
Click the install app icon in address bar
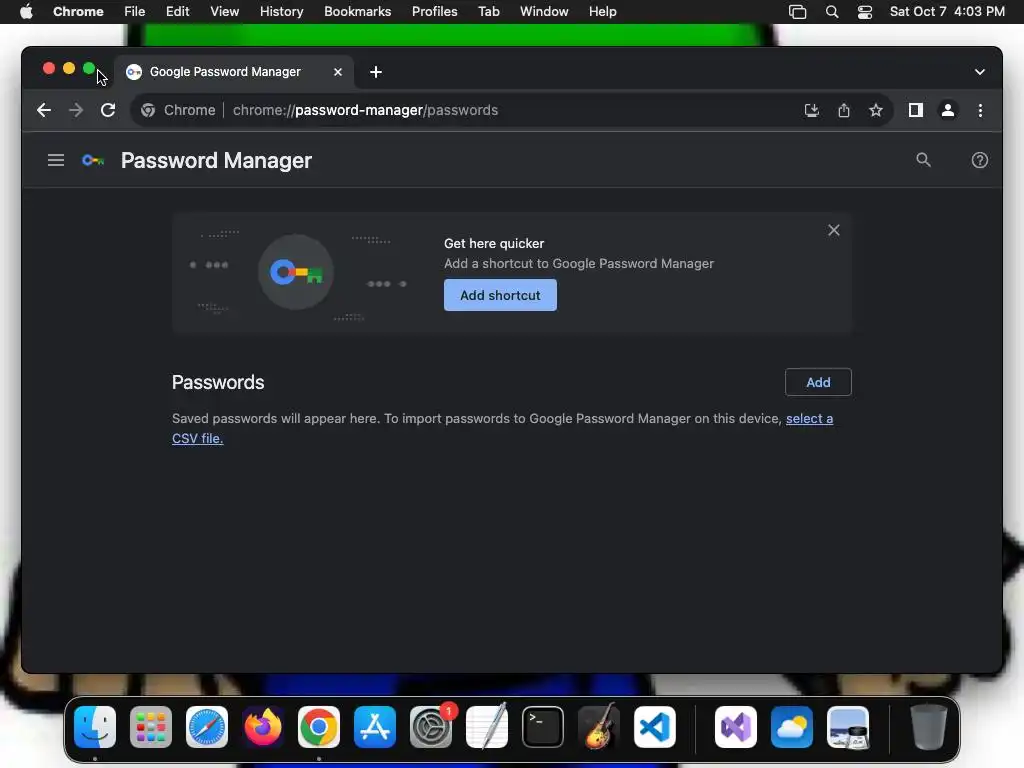(x=811, y=110)
